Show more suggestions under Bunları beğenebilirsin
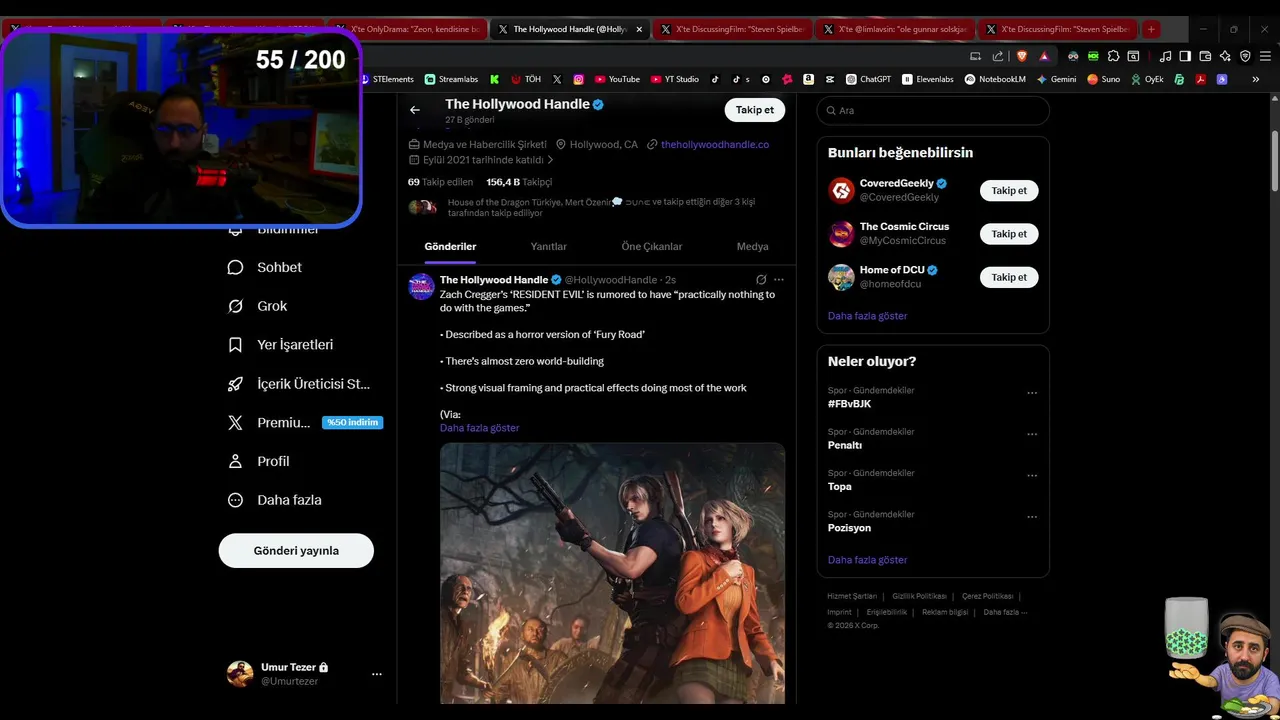This screenshot has height=720, width=1280. 867,316
